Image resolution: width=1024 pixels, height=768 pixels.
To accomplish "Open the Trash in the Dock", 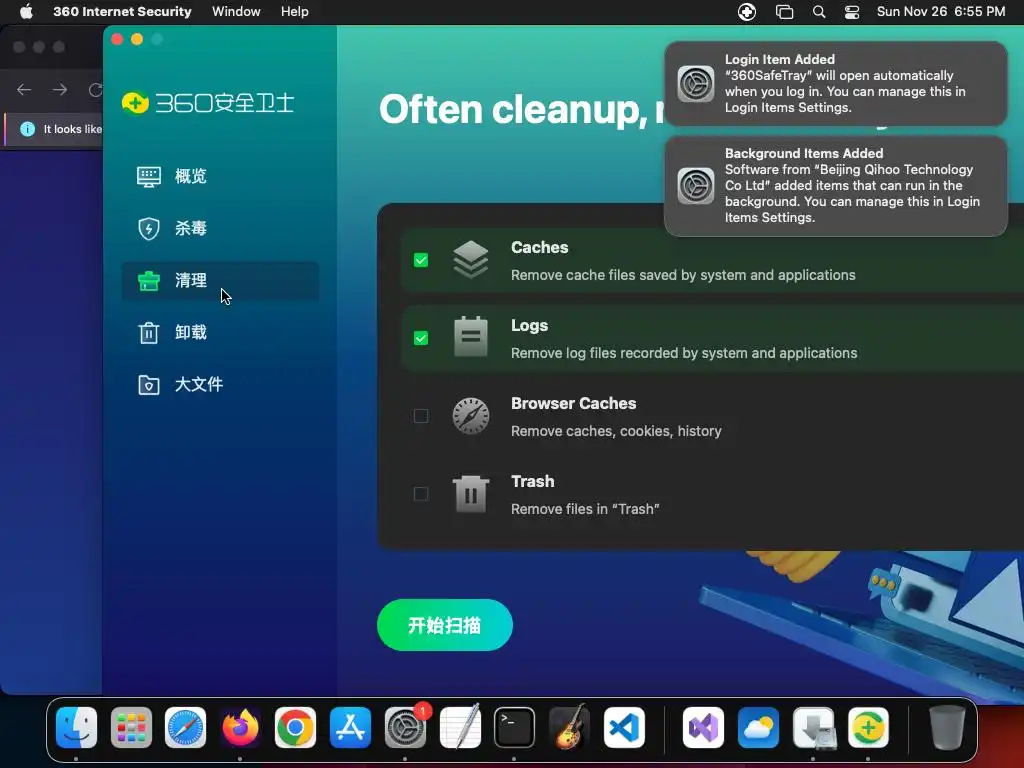I will pos(947,728).
